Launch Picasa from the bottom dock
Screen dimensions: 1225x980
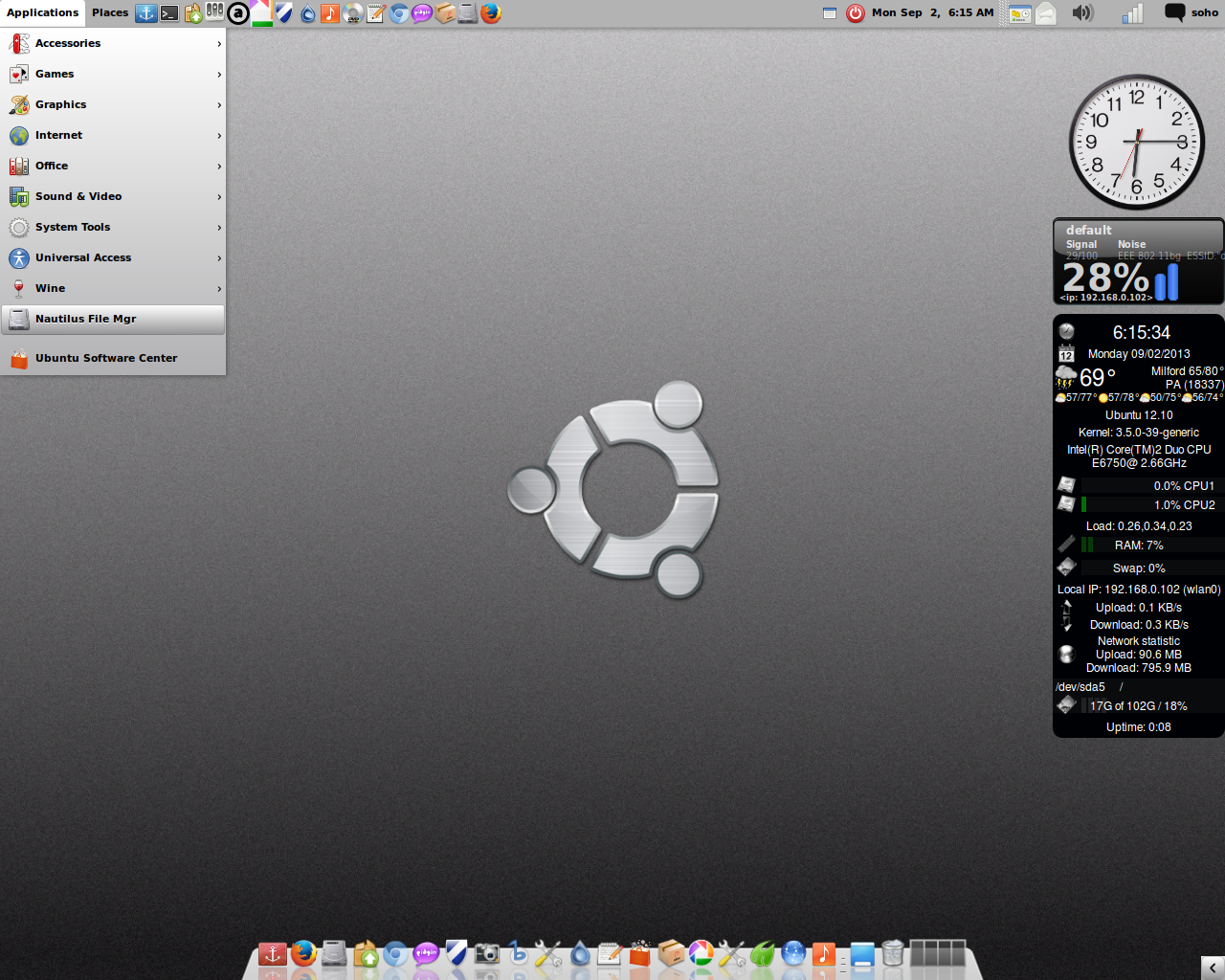(702, 953)
